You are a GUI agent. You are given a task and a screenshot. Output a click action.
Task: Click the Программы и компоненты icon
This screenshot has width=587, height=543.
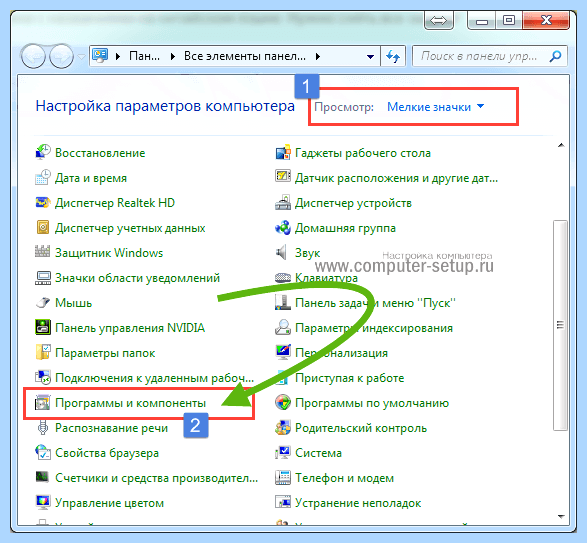[43, 403]
